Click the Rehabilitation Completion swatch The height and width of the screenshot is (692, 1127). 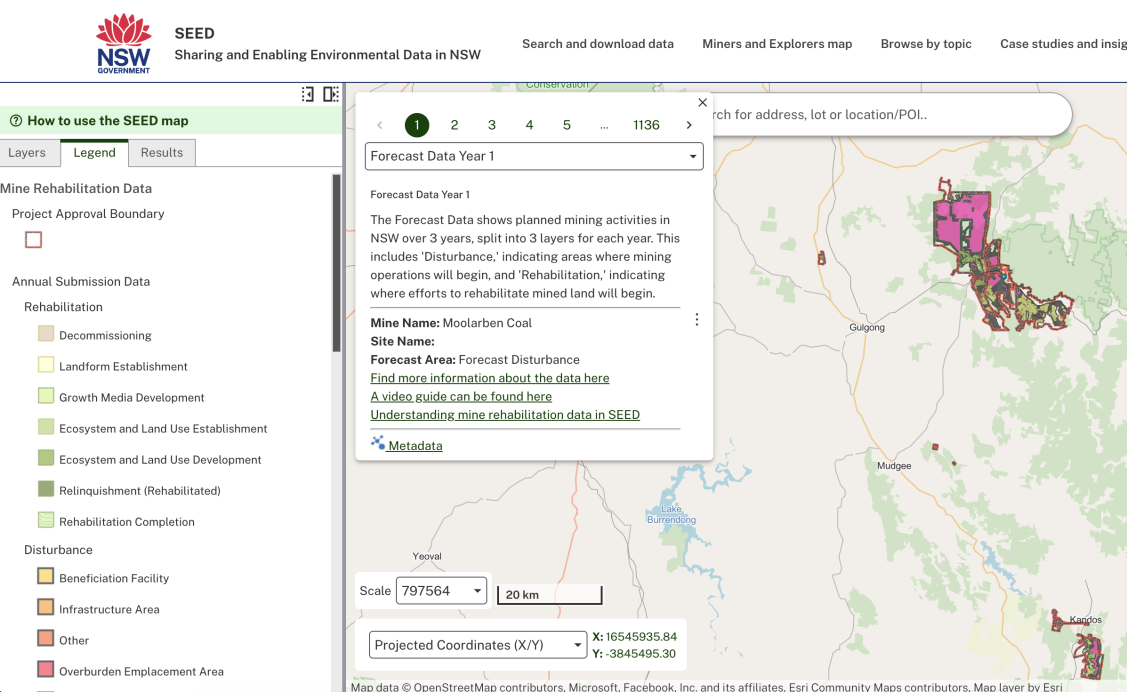[x=46, y=520]
